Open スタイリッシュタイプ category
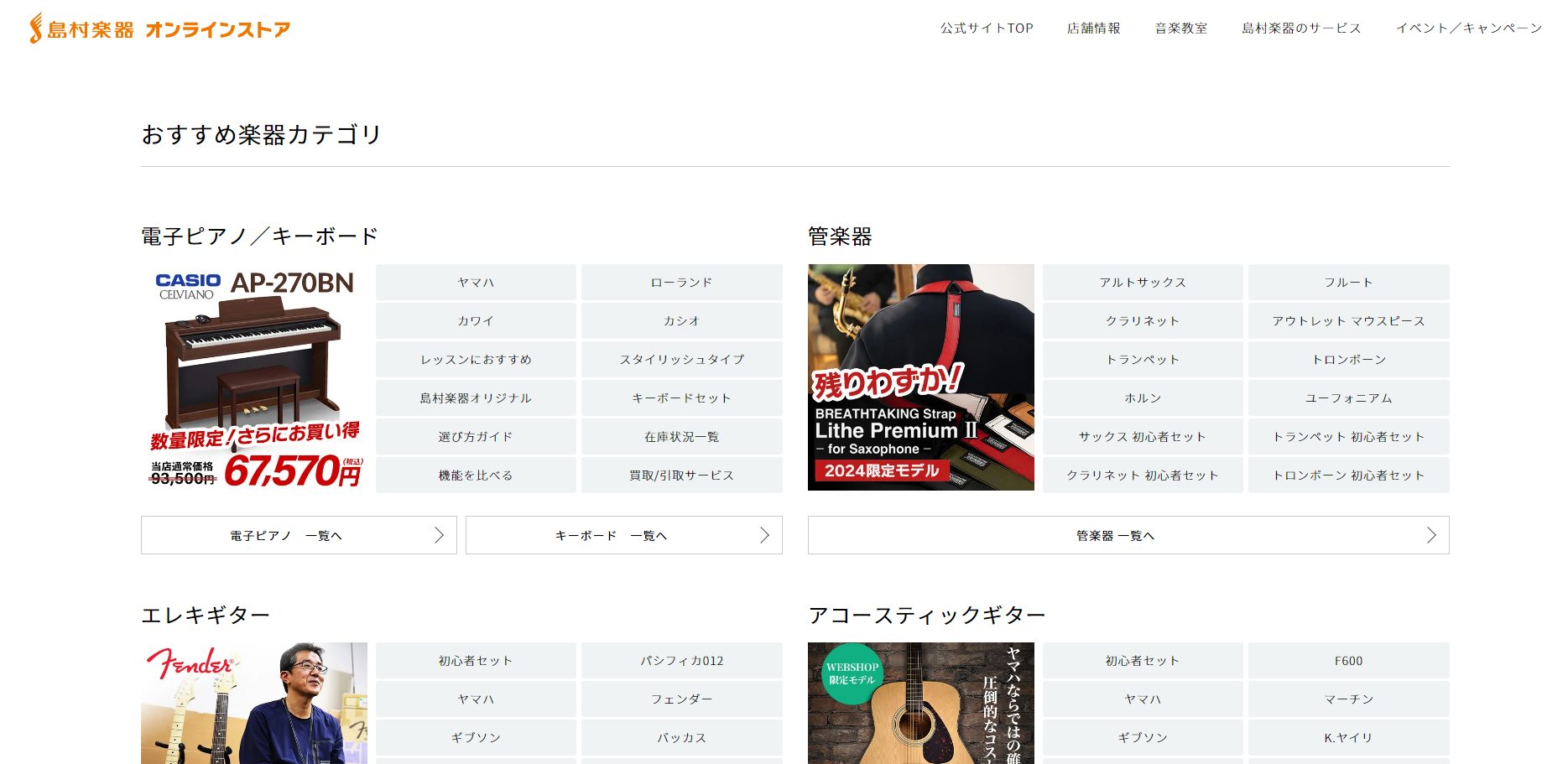The width and height of the screenshot is (1568, 764). coord(682,360)
